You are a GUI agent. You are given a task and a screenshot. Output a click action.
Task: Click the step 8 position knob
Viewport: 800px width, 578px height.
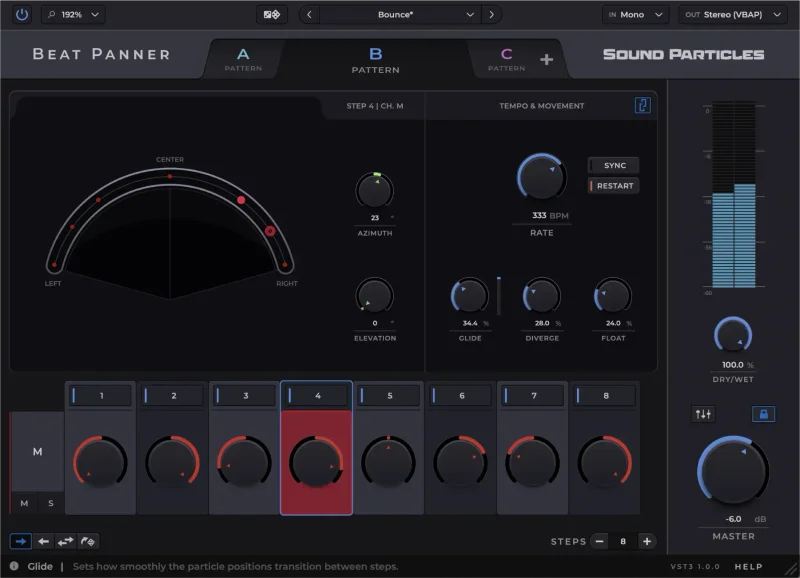605,462
